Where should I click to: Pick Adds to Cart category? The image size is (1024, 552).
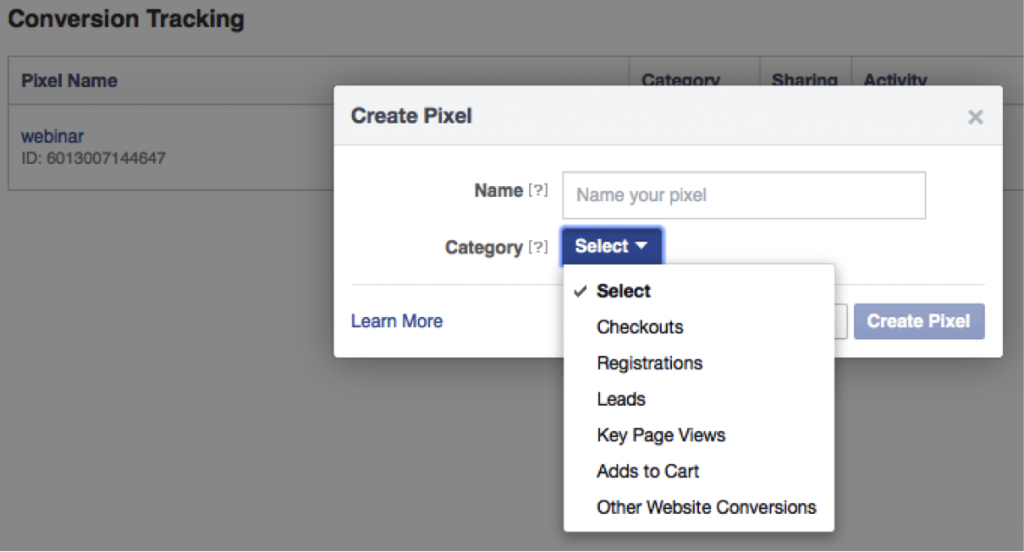(x=648, y=471)
